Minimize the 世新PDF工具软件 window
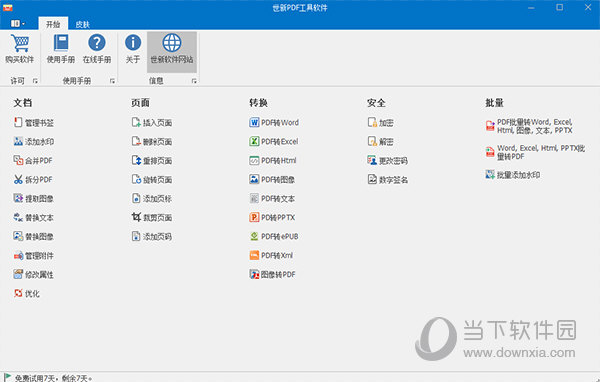The height and width of the screenshot is (382, 600). [531, 8]
